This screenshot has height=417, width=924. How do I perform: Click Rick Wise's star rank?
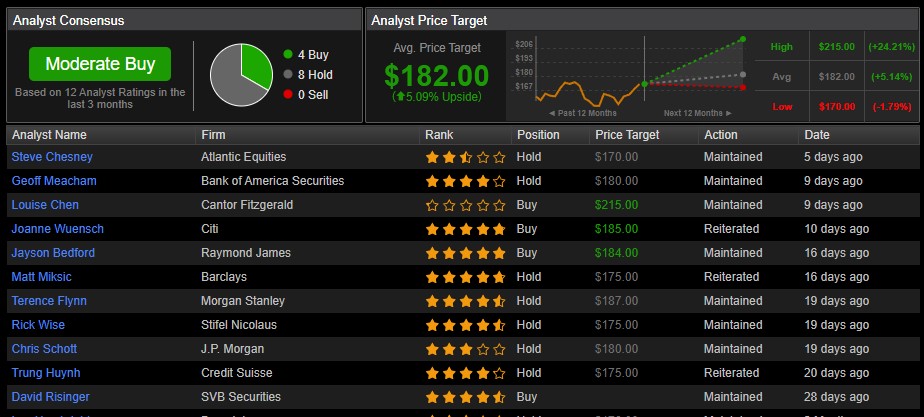(x=466, y=325)
